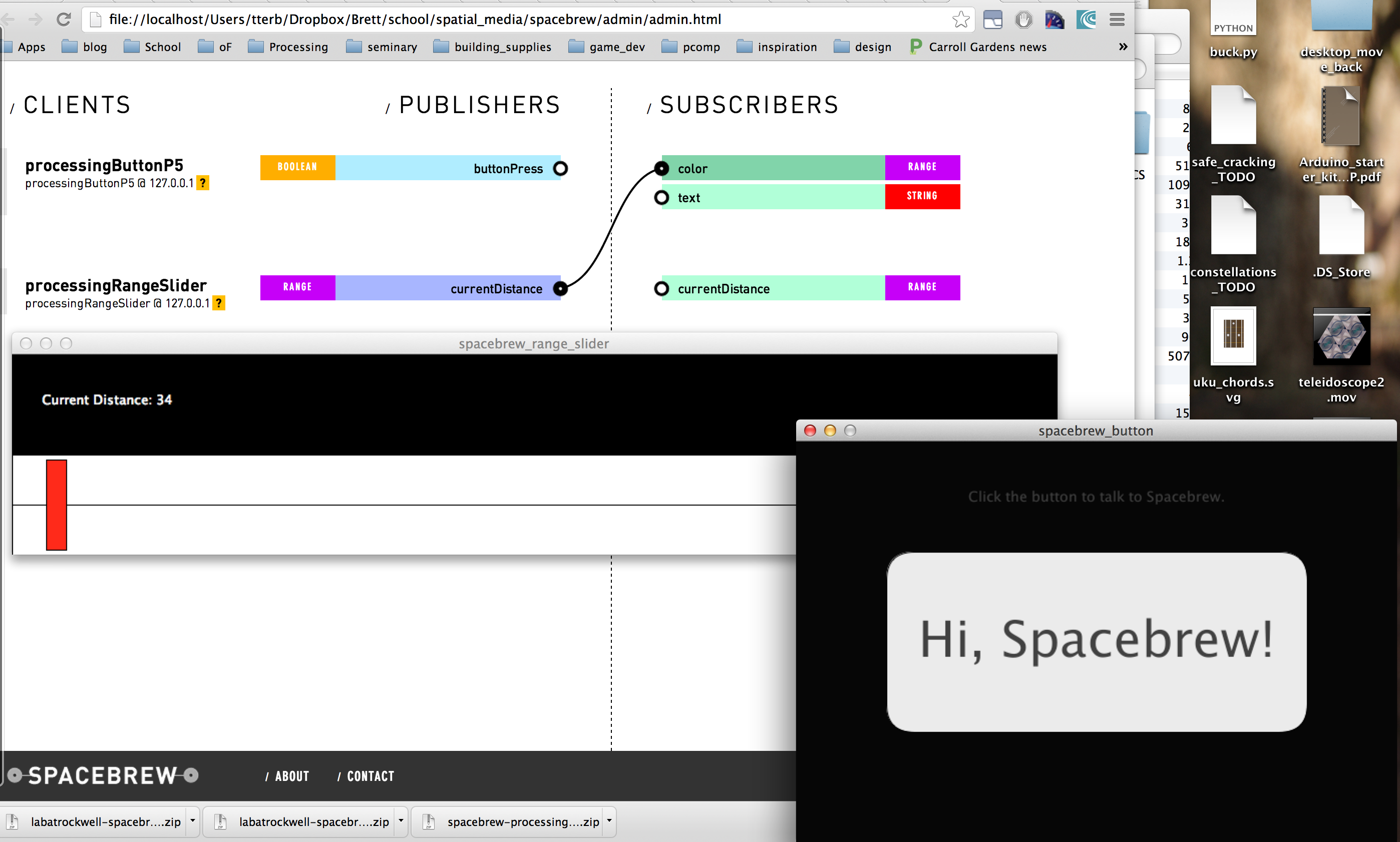This screenshot has height=842, width=1400.
Task: Click the red STRING type tag
Action: coord(922,196)
